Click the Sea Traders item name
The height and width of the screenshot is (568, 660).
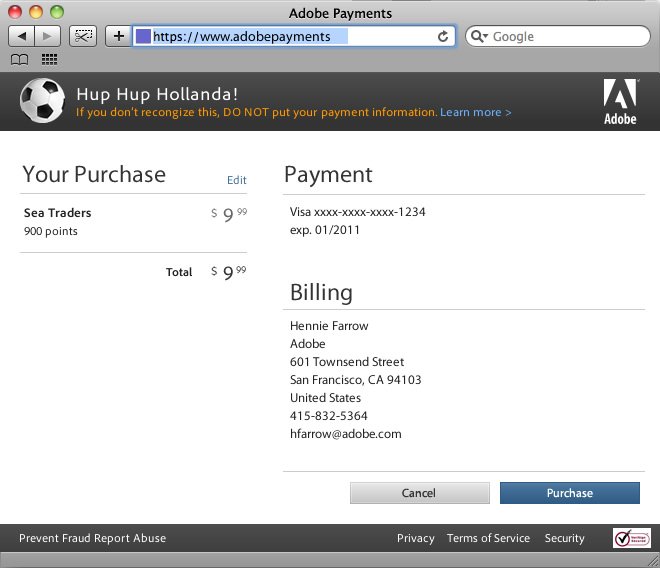[58, 213]
